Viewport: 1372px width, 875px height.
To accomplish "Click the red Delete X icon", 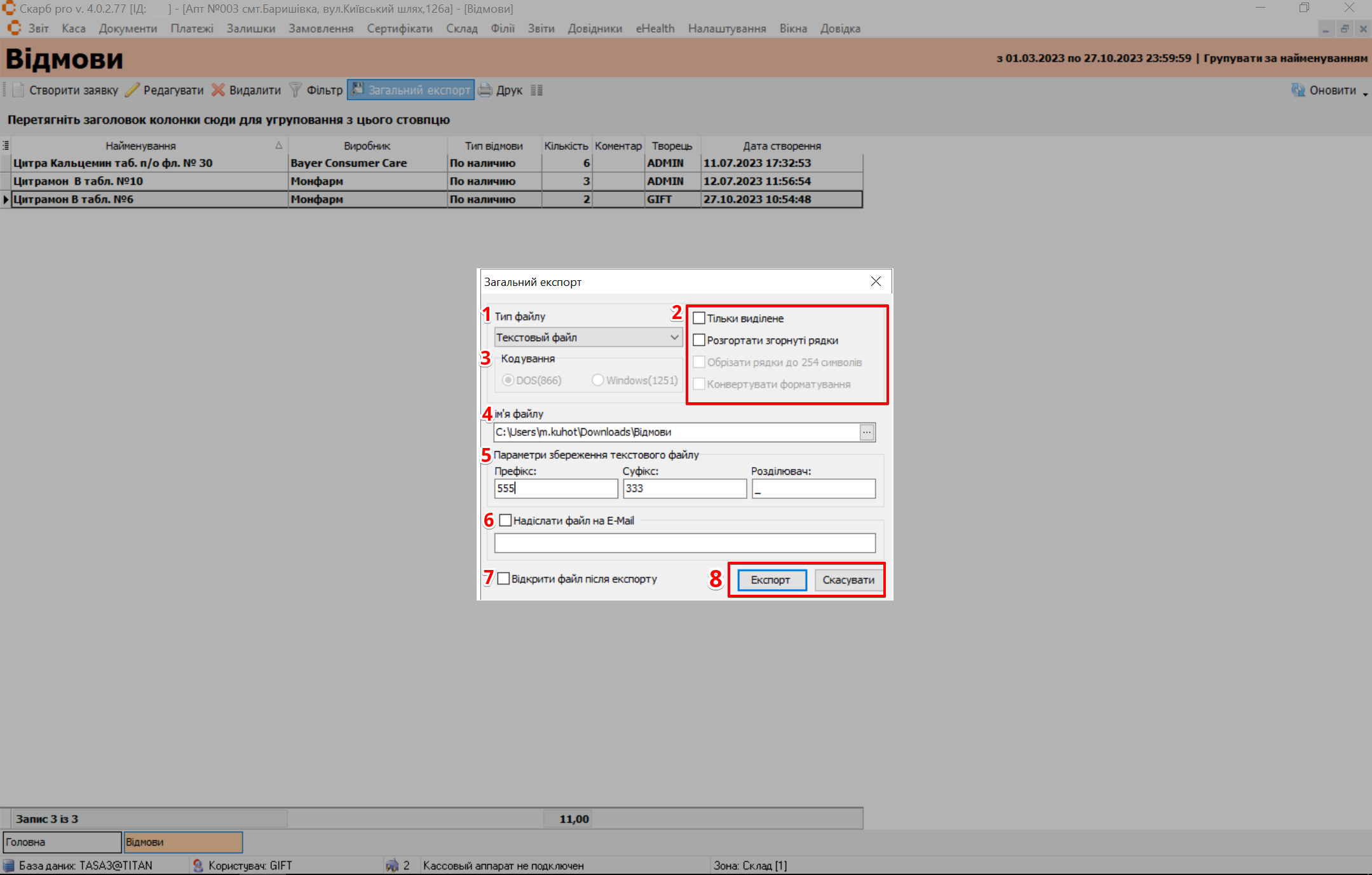I will click(218, 90).
